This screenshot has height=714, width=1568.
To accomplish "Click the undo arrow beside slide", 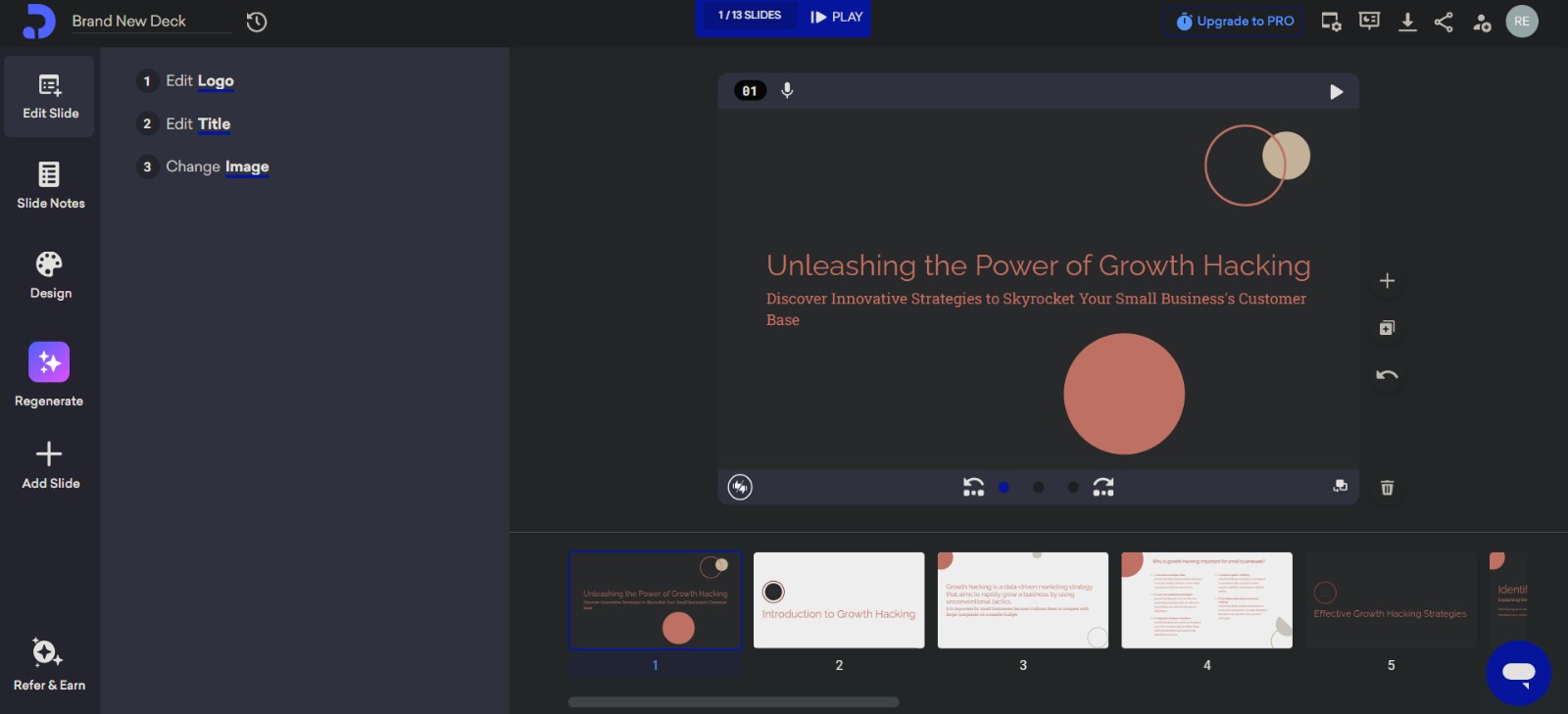I will click(1387, 375).
